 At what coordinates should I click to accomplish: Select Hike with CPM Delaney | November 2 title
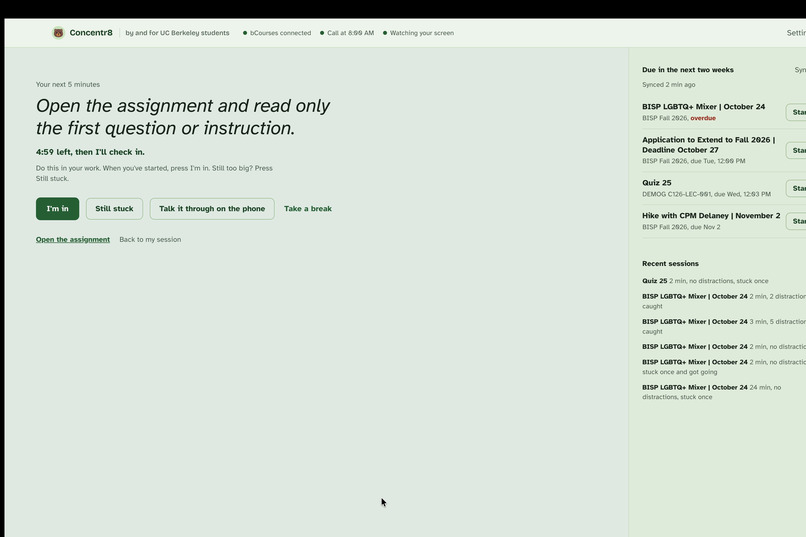711,216
